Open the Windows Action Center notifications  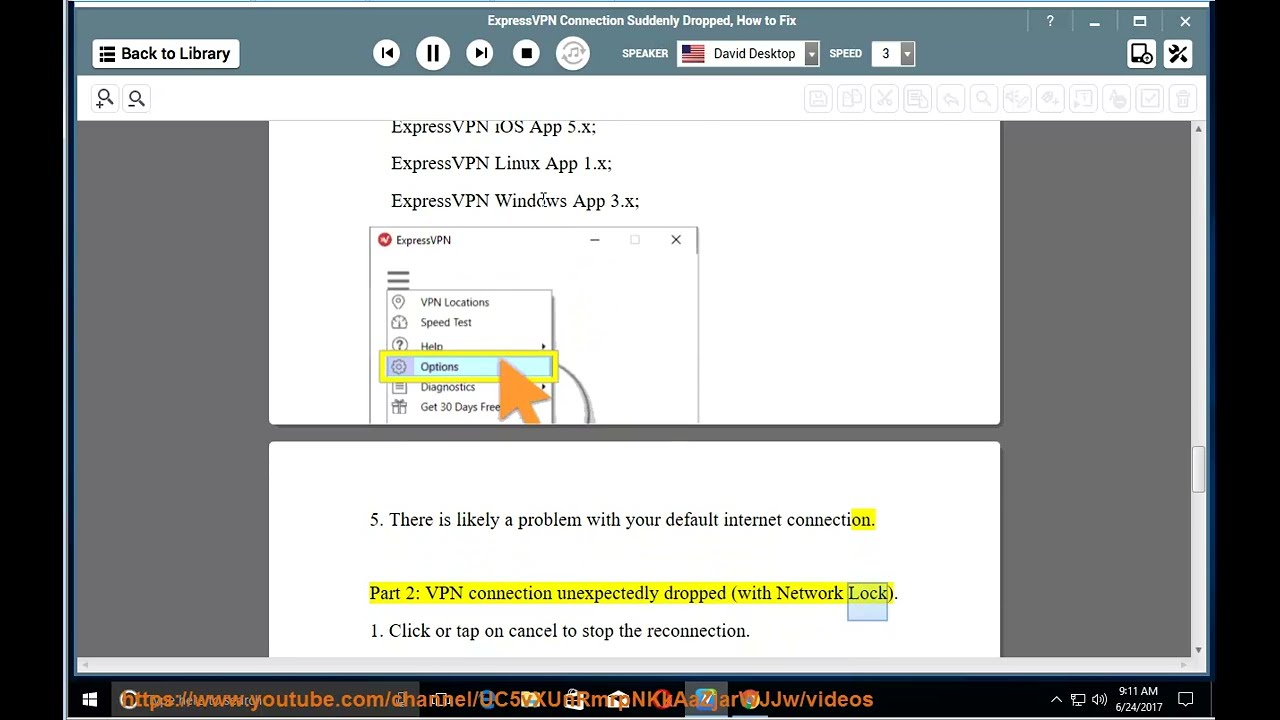(x=1186, y=700)
